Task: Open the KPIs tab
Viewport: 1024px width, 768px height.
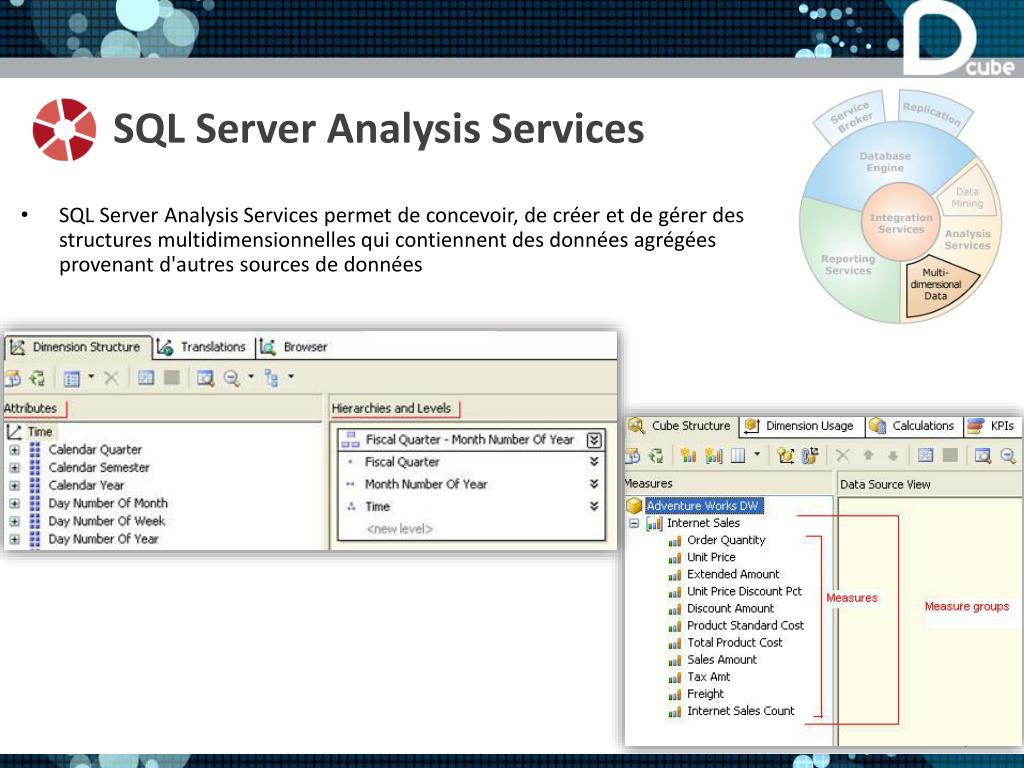Action: click(x=991, y=426)
